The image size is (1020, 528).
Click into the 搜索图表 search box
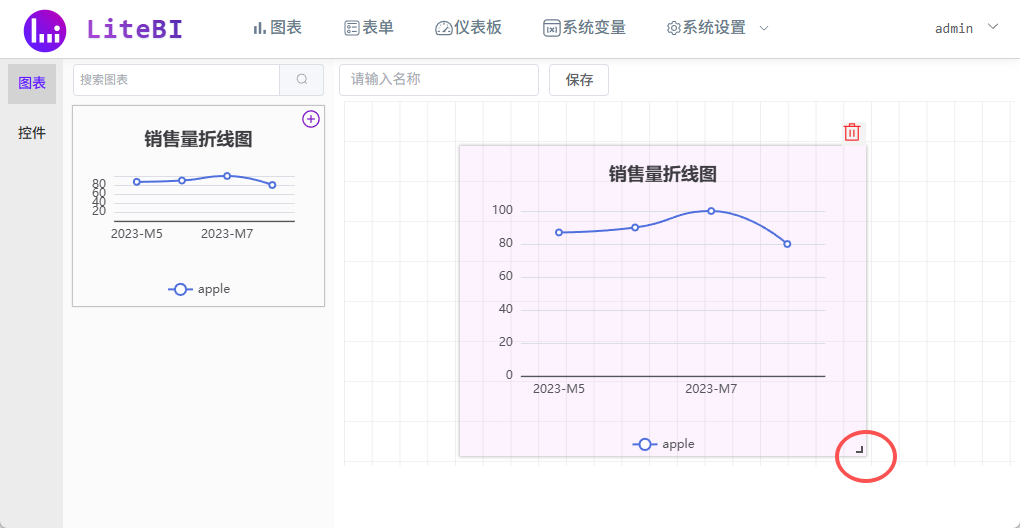(176, 80)
